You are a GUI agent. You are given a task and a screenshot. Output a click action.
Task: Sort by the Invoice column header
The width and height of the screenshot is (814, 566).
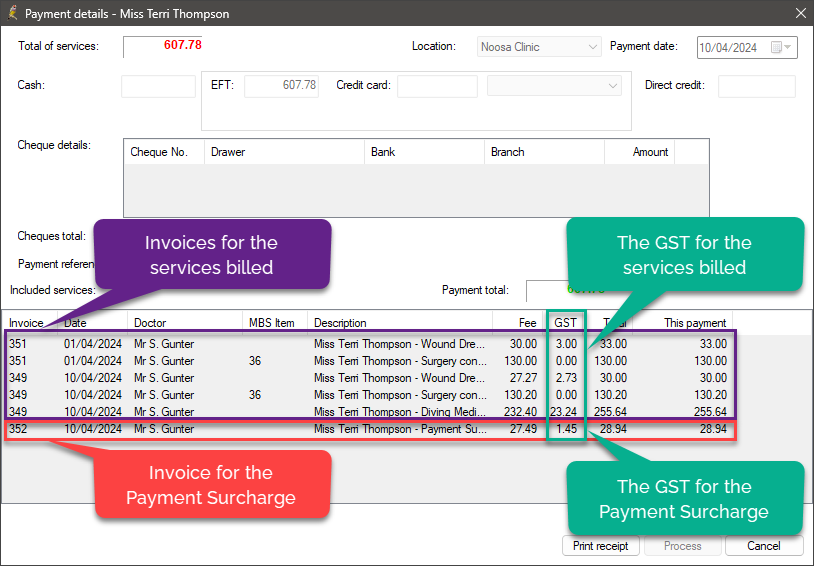tap(30, 323)
